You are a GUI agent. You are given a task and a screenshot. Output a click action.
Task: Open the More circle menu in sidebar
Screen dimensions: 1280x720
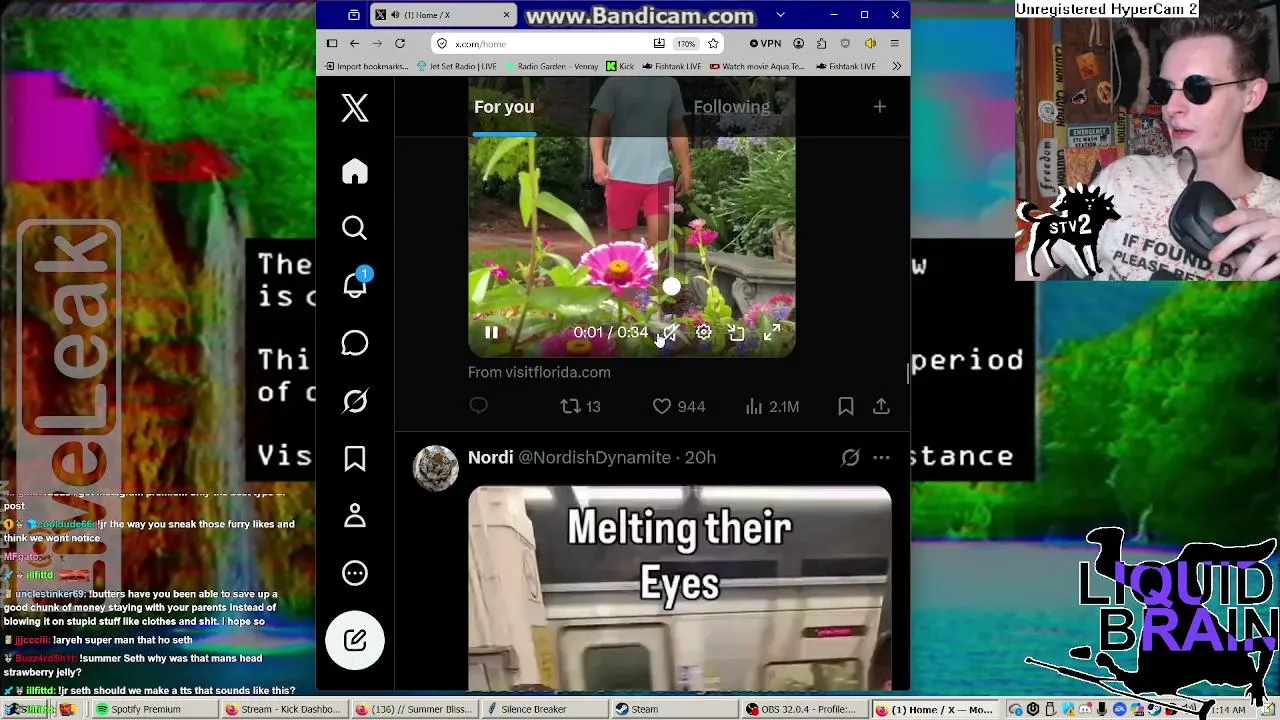tap(355, 573)
